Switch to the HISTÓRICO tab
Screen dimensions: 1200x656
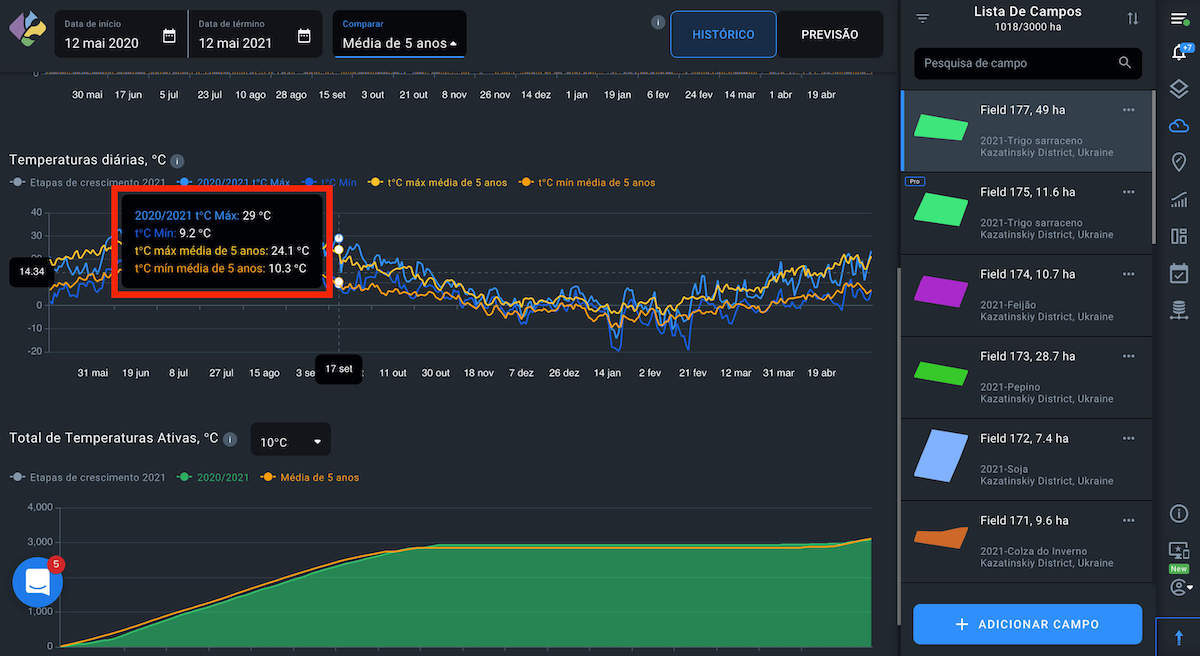click(723, 35)
